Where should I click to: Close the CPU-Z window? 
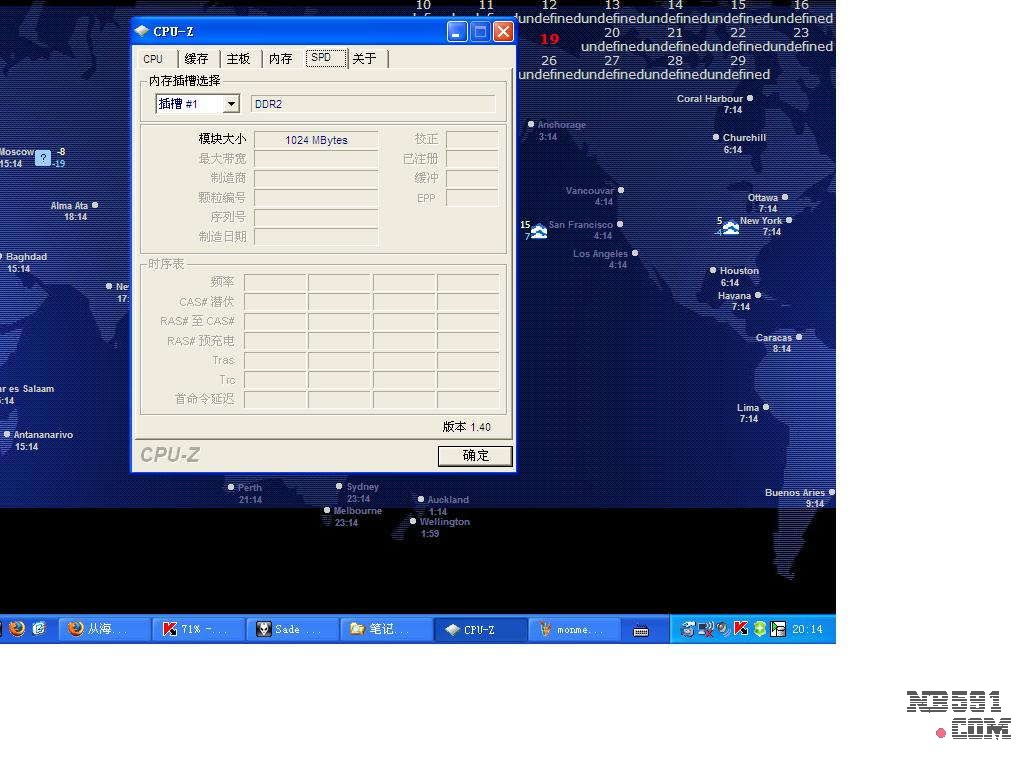click(504, 32)
